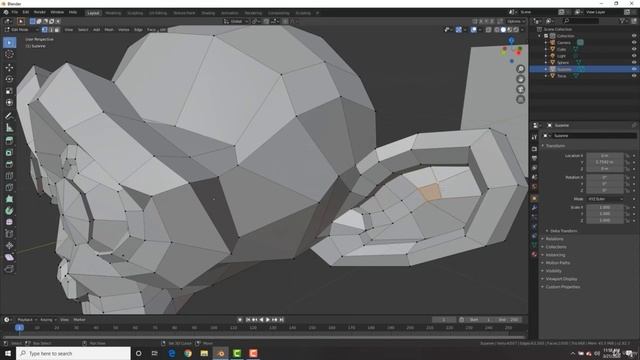Open the Edit menu
Viewport: 640px width, 360px height.
pos(26,12)
